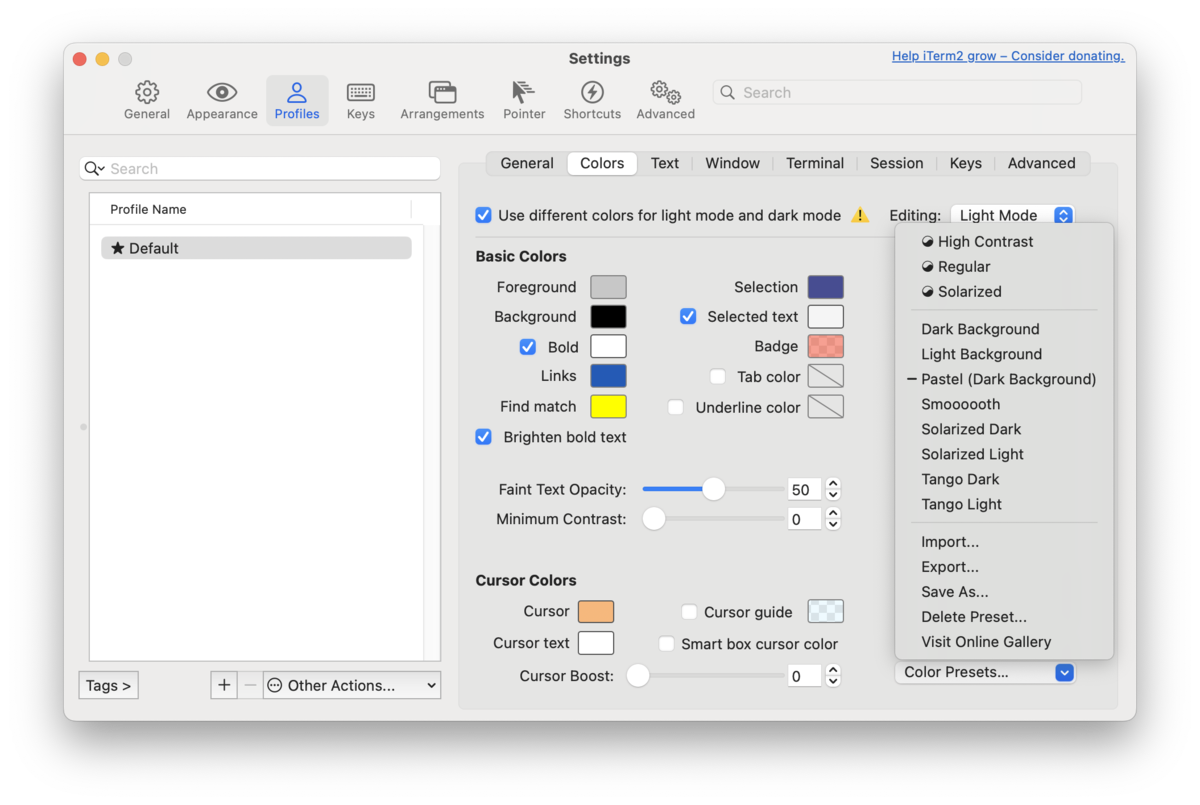Click the remove profile minus button
This screenshot has height=805, width=1200.
(x=250, y=685)
